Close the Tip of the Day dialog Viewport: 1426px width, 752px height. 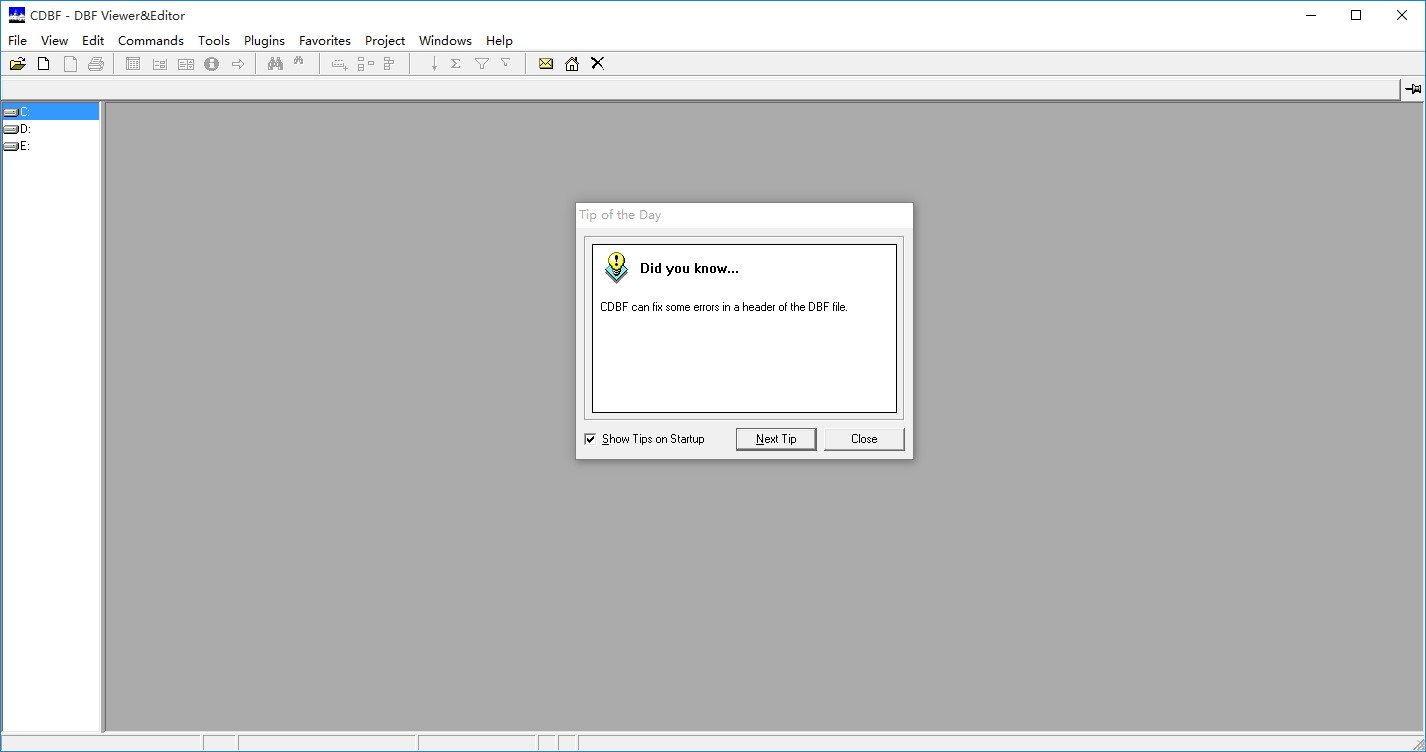coord(863,438)
